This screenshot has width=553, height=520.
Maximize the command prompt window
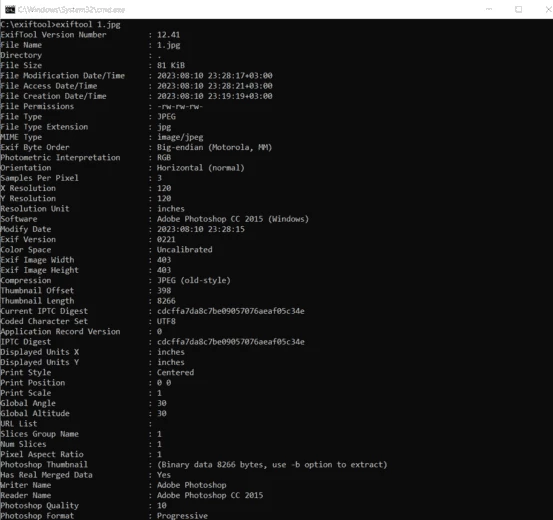pyautogui.click(x=518, y=10)
